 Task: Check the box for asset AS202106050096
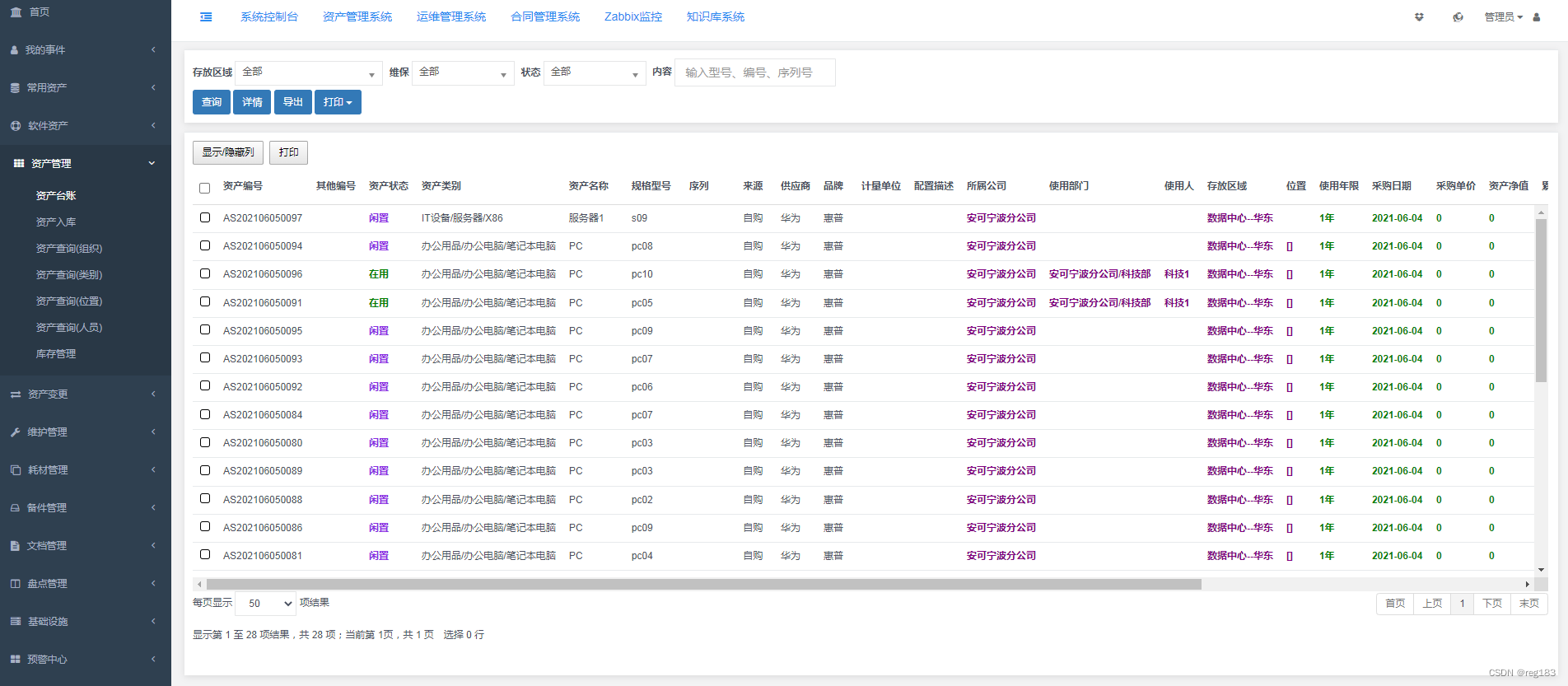point(205,273)
